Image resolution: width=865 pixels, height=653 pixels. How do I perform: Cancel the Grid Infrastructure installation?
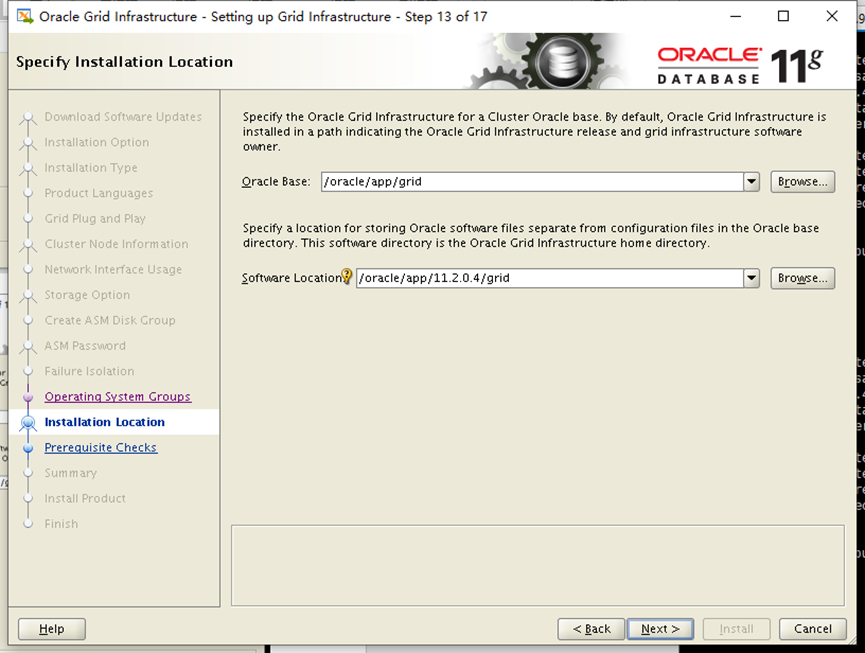point(813,629)
